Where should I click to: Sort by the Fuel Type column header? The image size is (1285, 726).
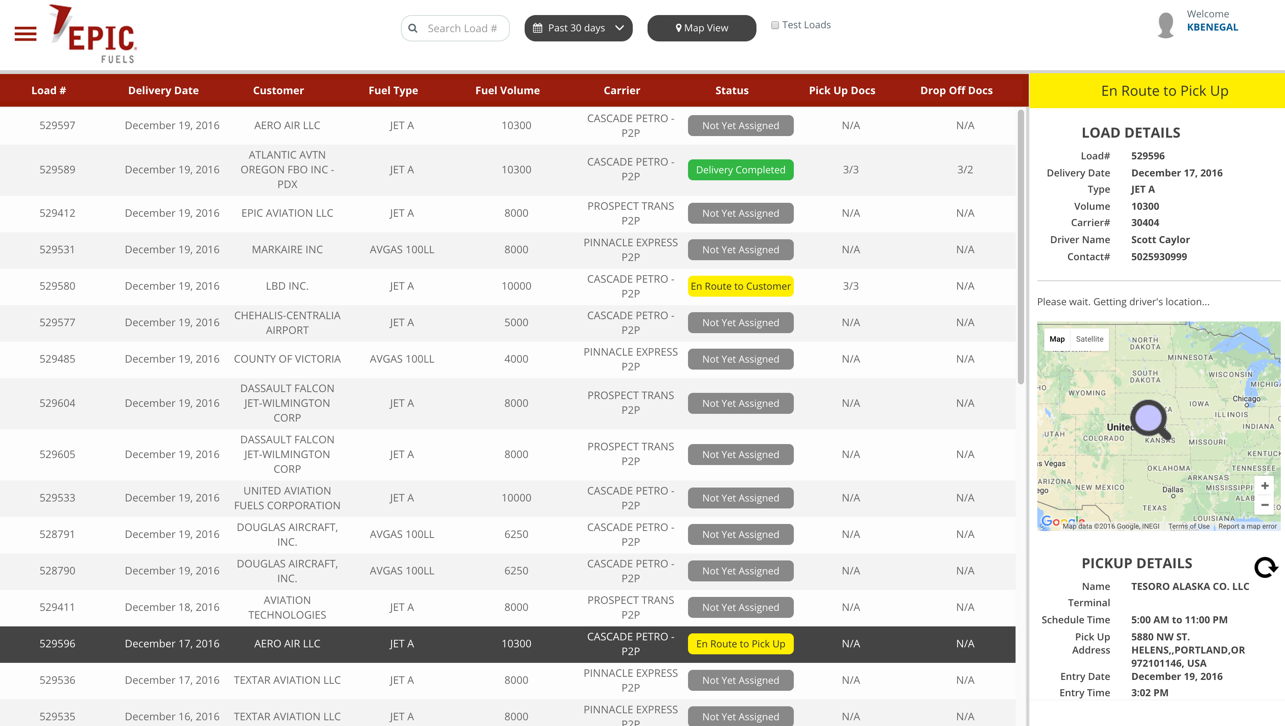point(393,90)
